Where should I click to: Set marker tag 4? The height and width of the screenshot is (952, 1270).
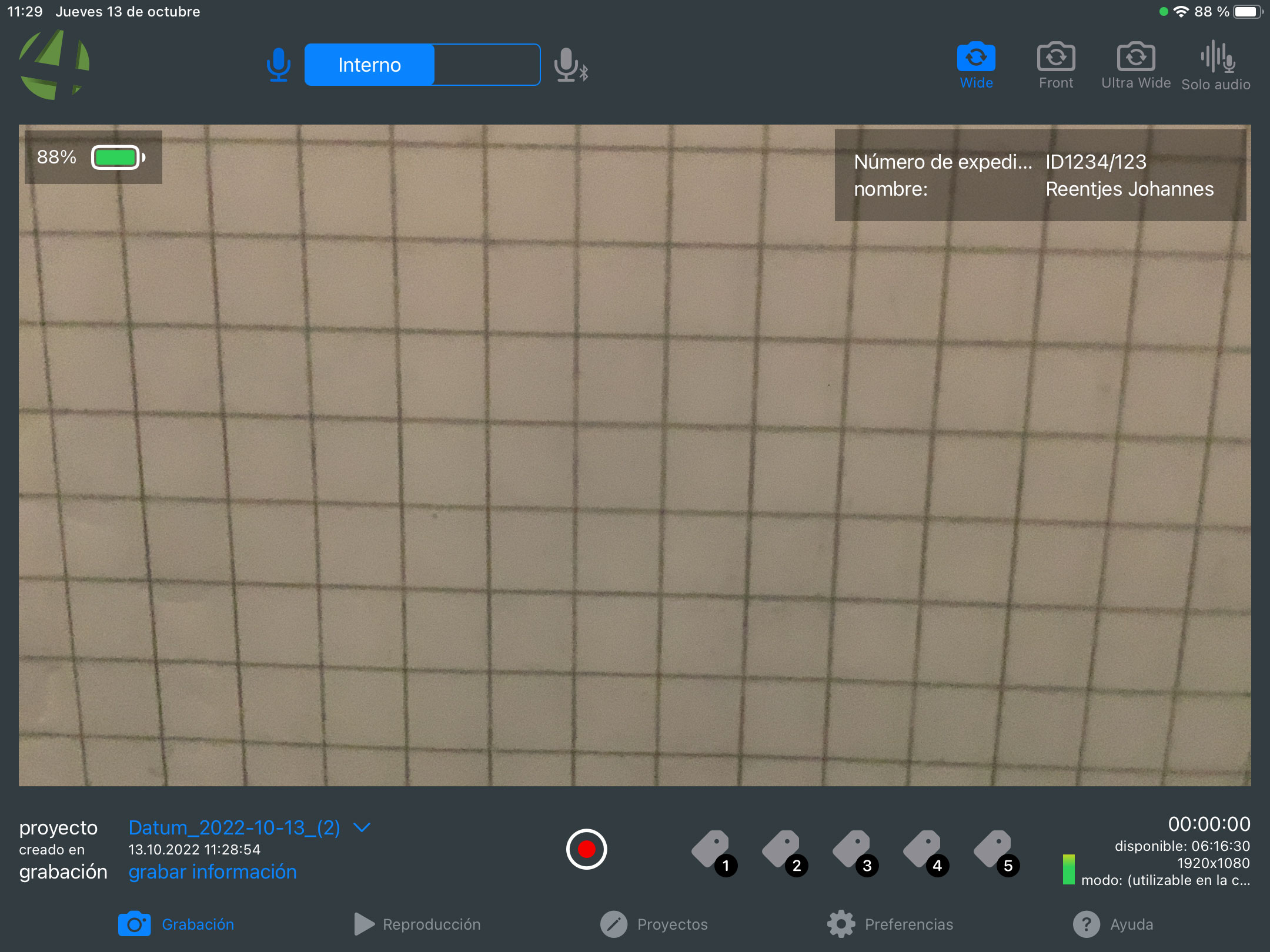[926, 853]
